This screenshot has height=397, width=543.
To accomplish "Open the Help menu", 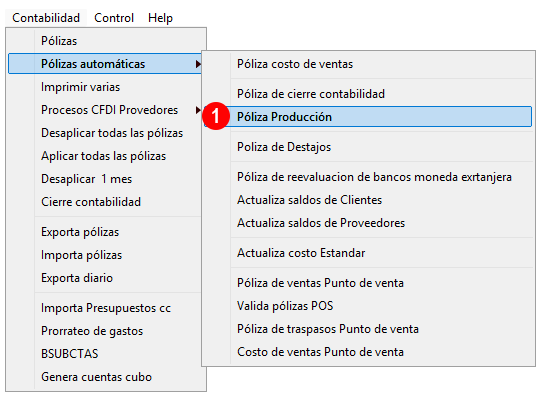I will tap(160, 18).
